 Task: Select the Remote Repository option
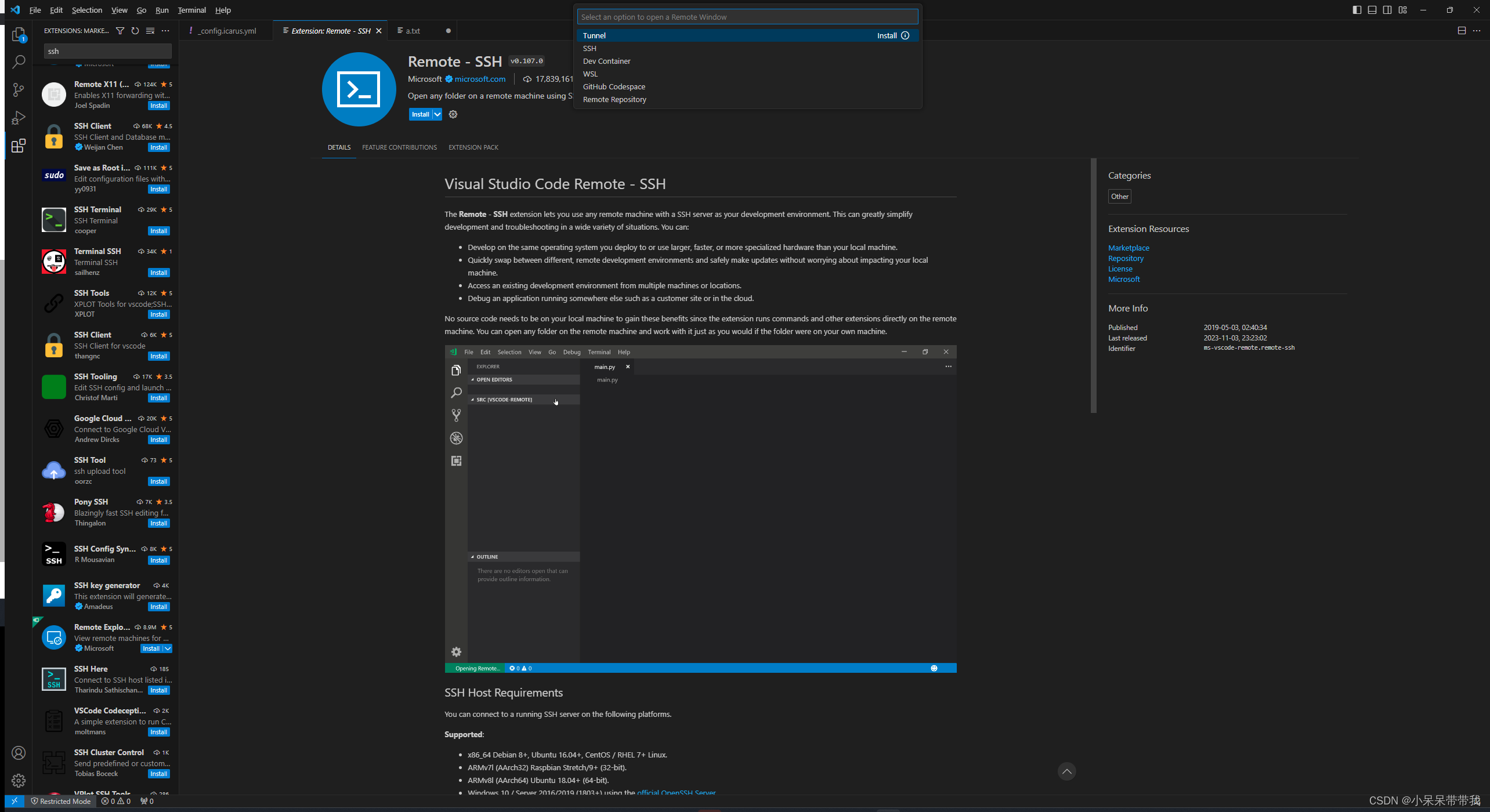click(747, 99)
